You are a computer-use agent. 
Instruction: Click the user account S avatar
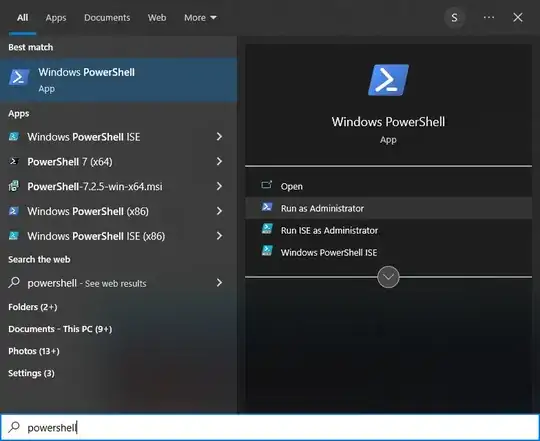click(x=454, y=18)
